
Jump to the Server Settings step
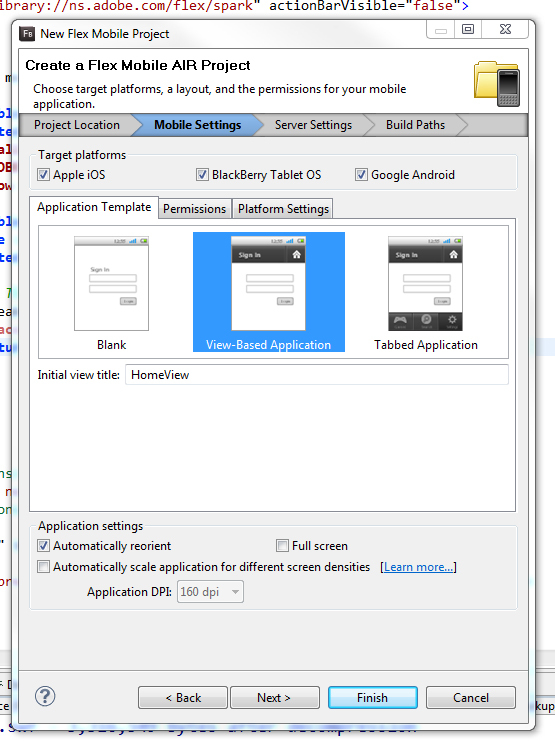click(x=313, y=125)
